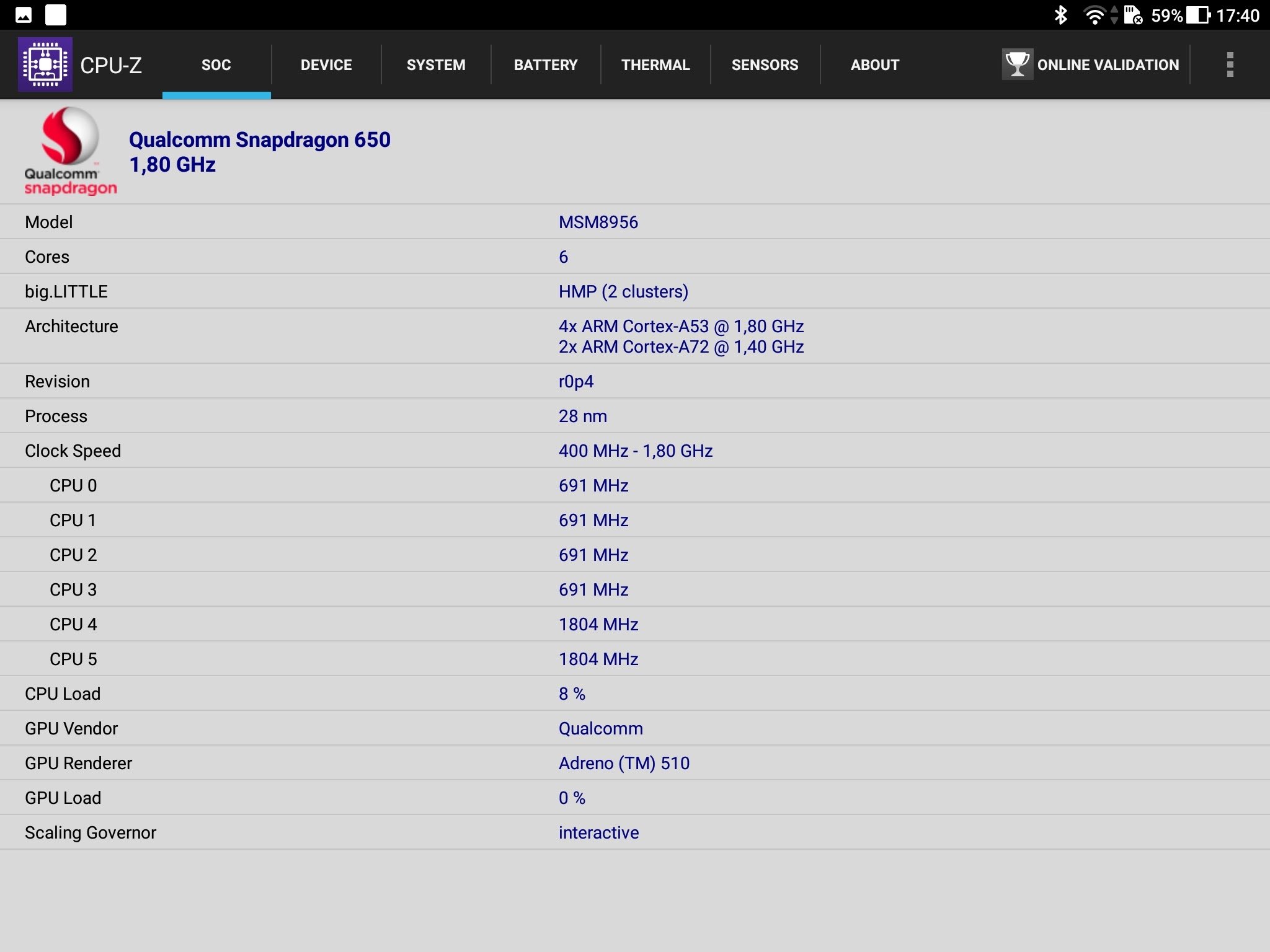Tap the Clock Speed label
The width and height of the screenshot is (1270, 952).
click(73, 451)
